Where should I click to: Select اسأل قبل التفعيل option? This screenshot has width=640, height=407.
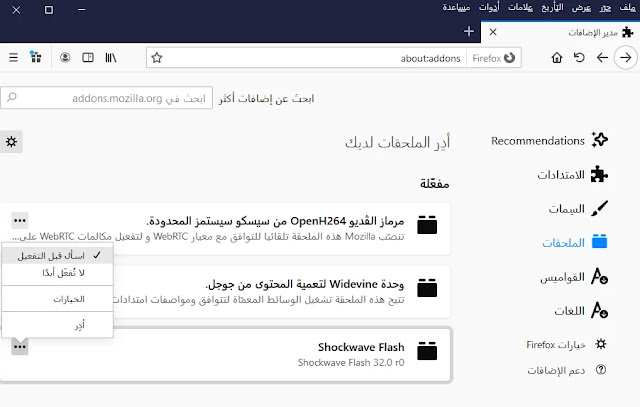tap(58, 256)
